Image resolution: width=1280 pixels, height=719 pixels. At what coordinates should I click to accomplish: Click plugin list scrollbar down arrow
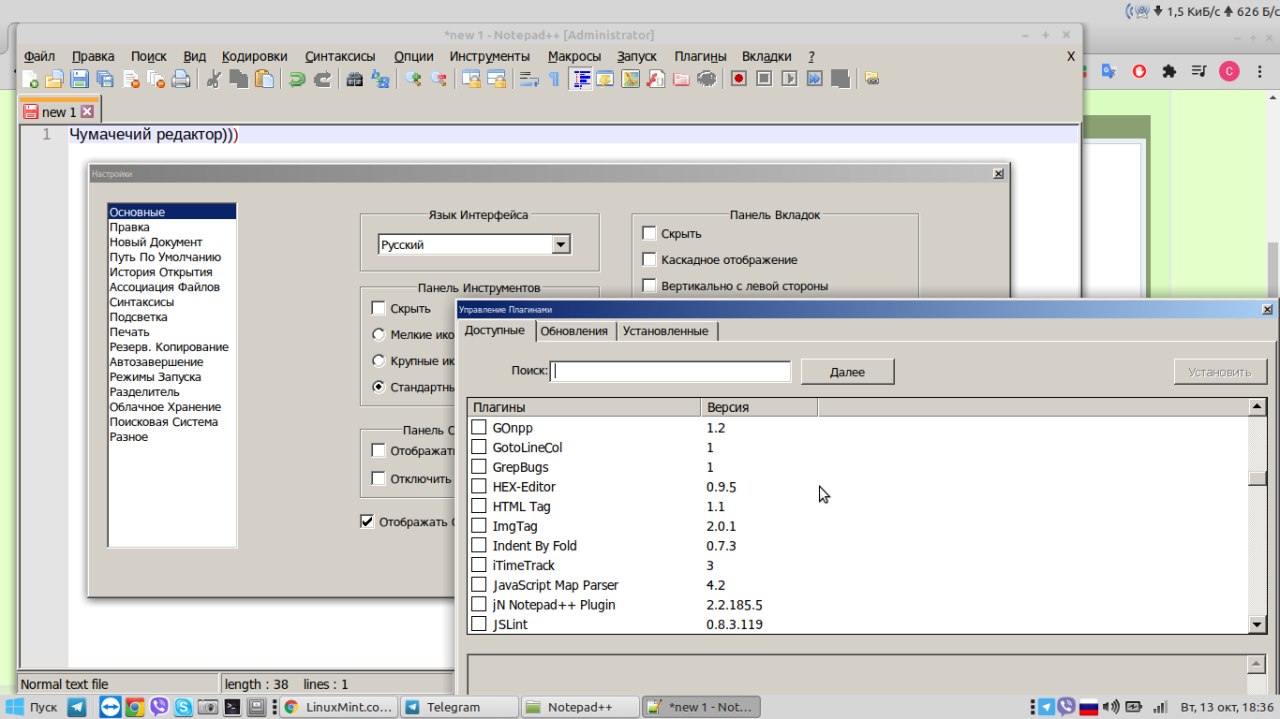(1258, 624)
